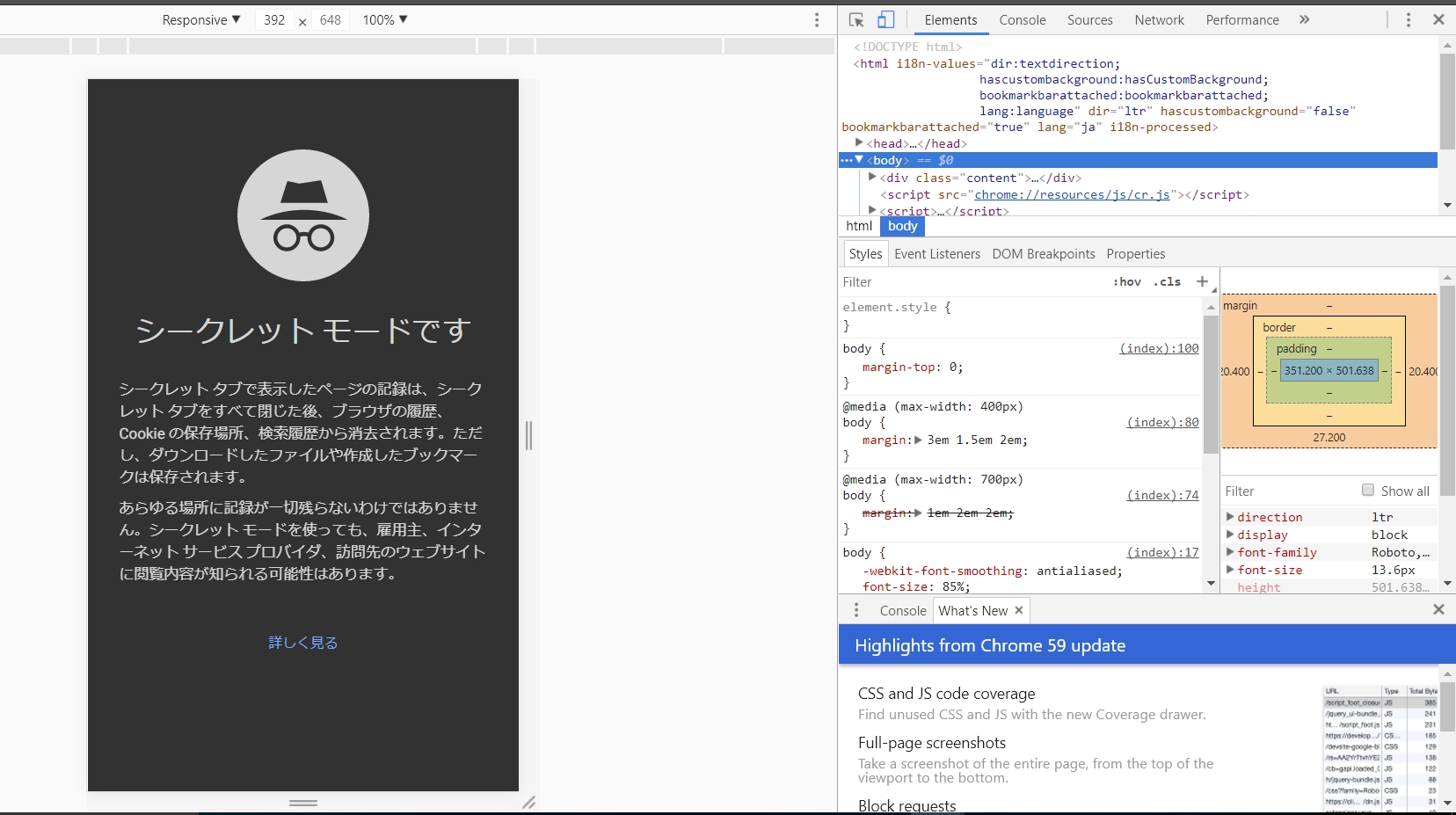Click the bottom-edge viewport resize handle

pos(303,803)
